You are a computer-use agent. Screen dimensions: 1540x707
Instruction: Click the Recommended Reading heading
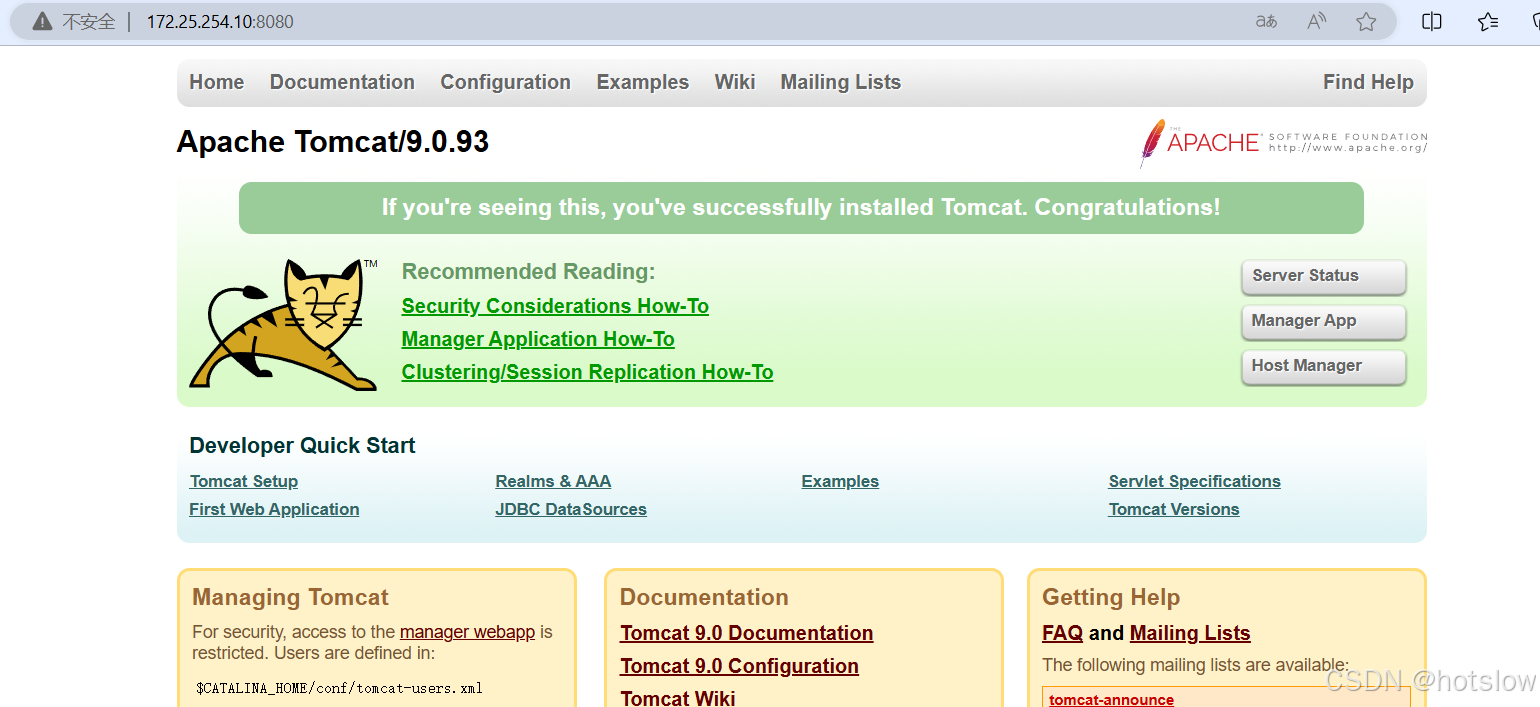point(528,272)
